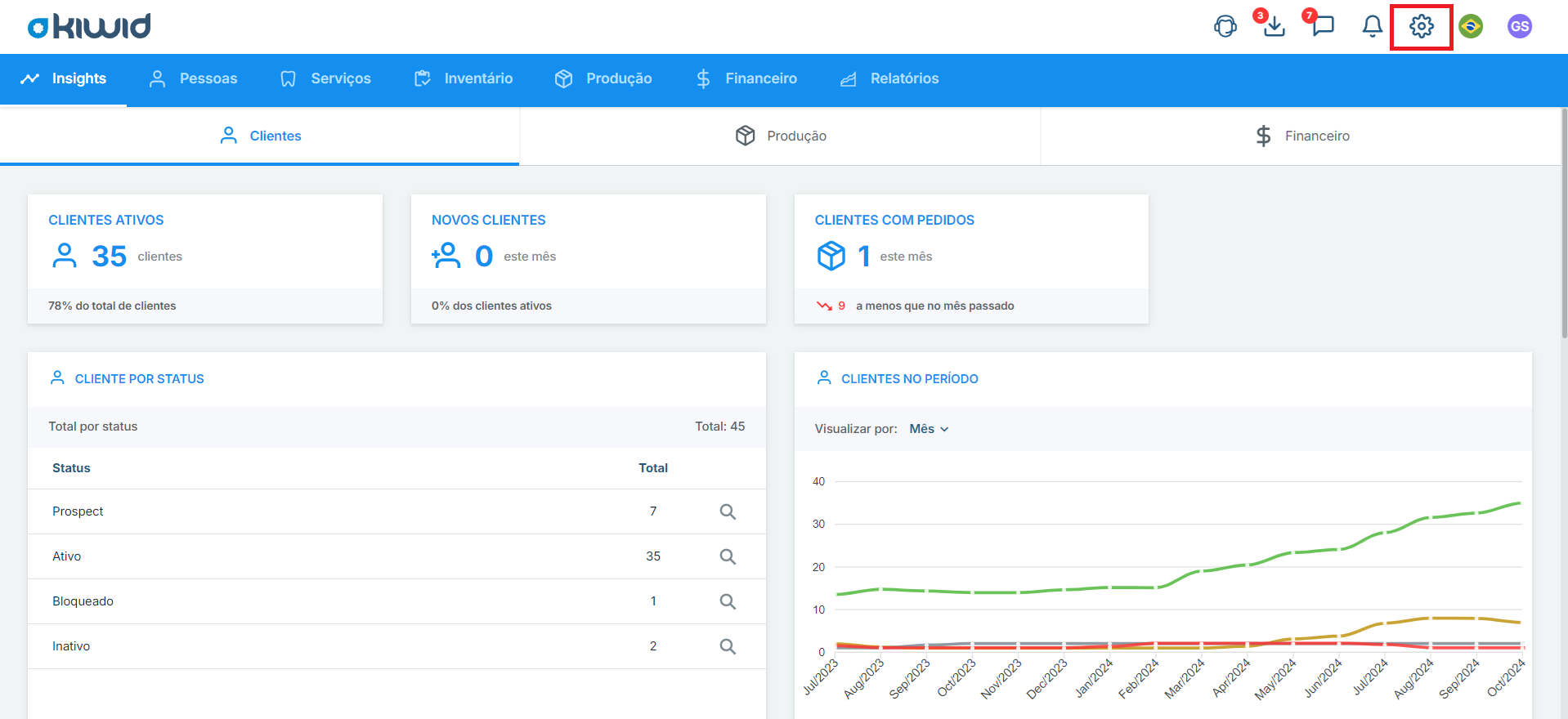Click the CLIENTES ATIVOS card title

coord(106,220)
